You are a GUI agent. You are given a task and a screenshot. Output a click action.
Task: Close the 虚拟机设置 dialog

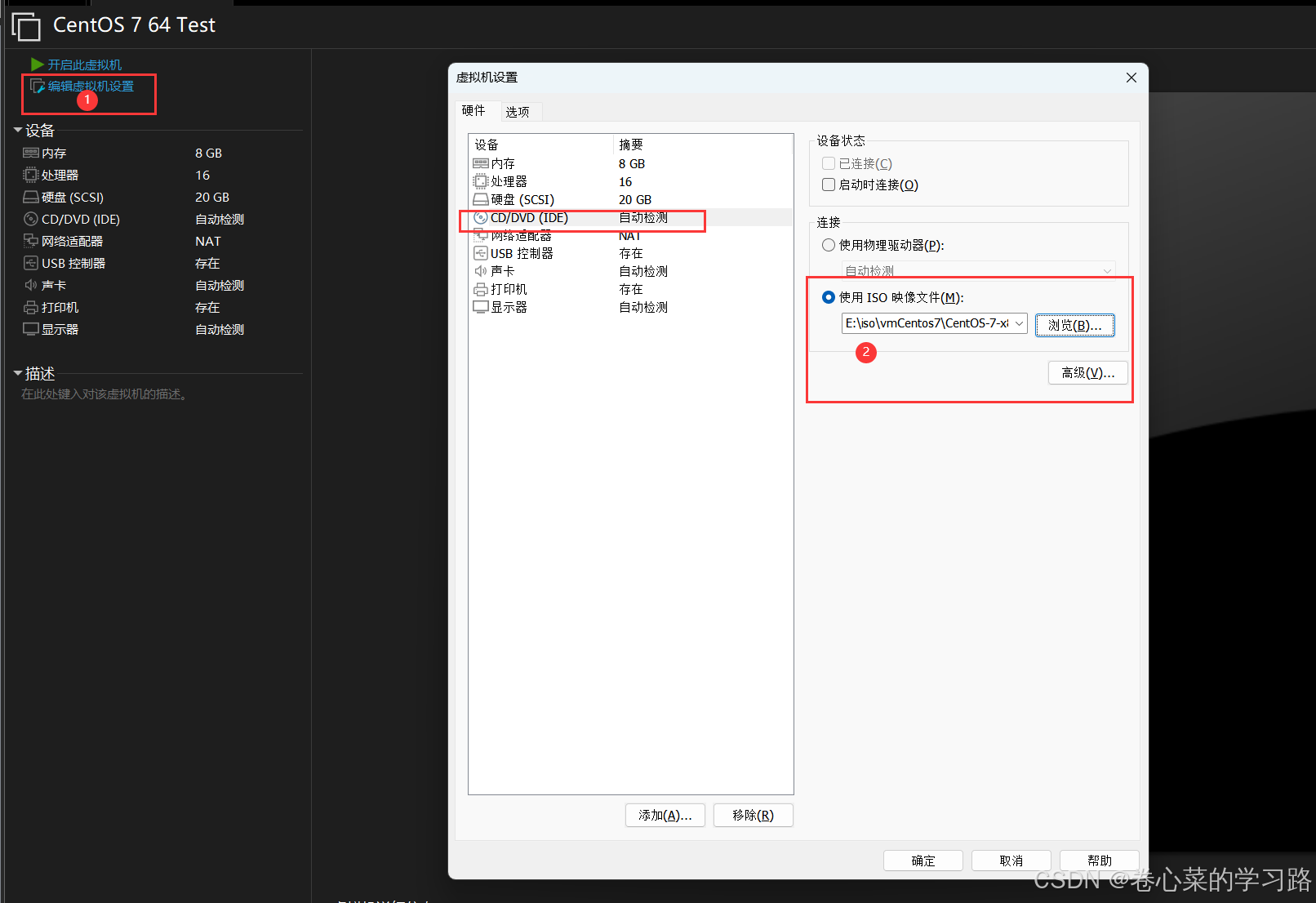tap(1131, 78)
